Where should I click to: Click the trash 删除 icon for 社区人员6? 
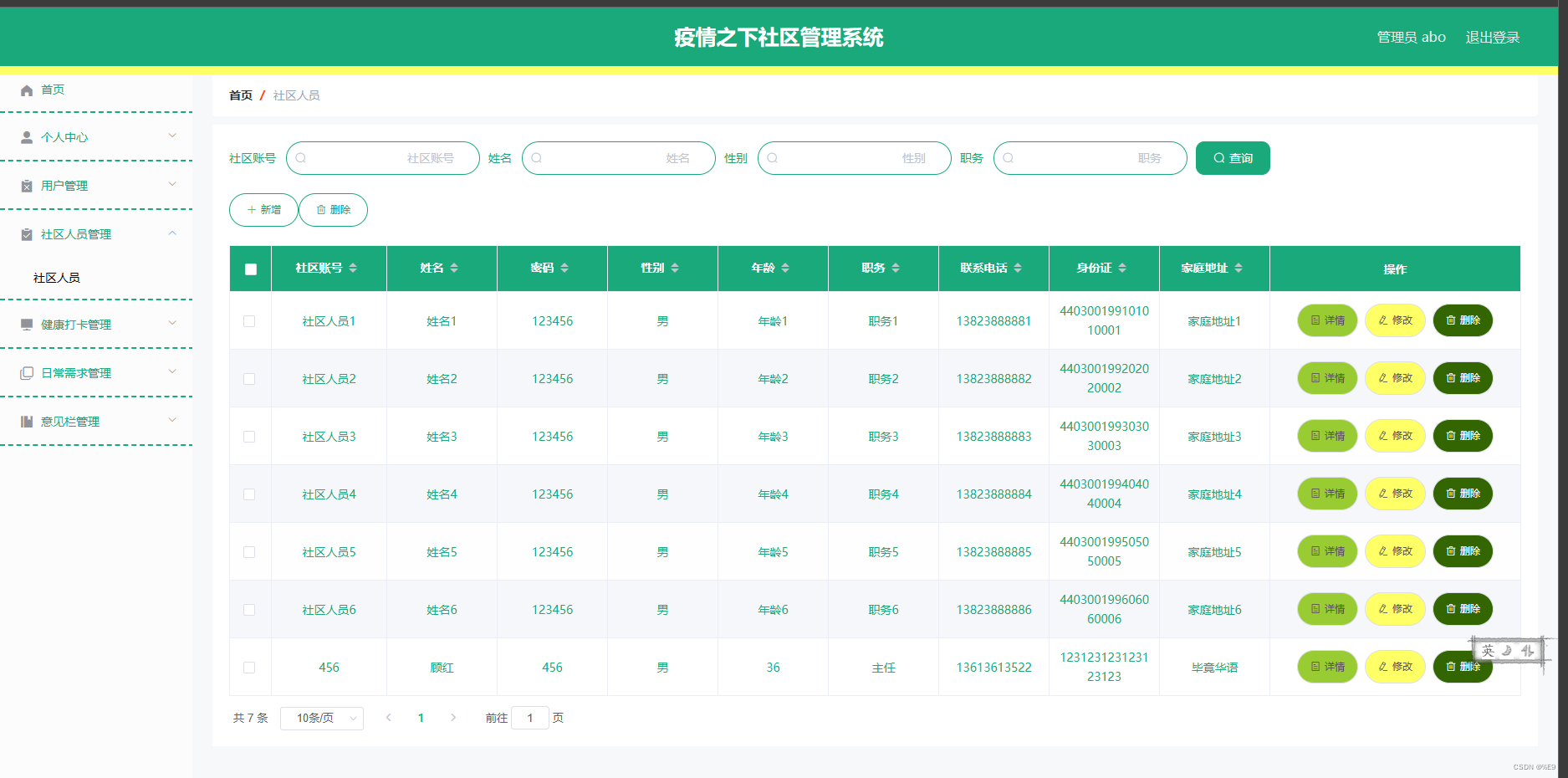point(1451,609)
